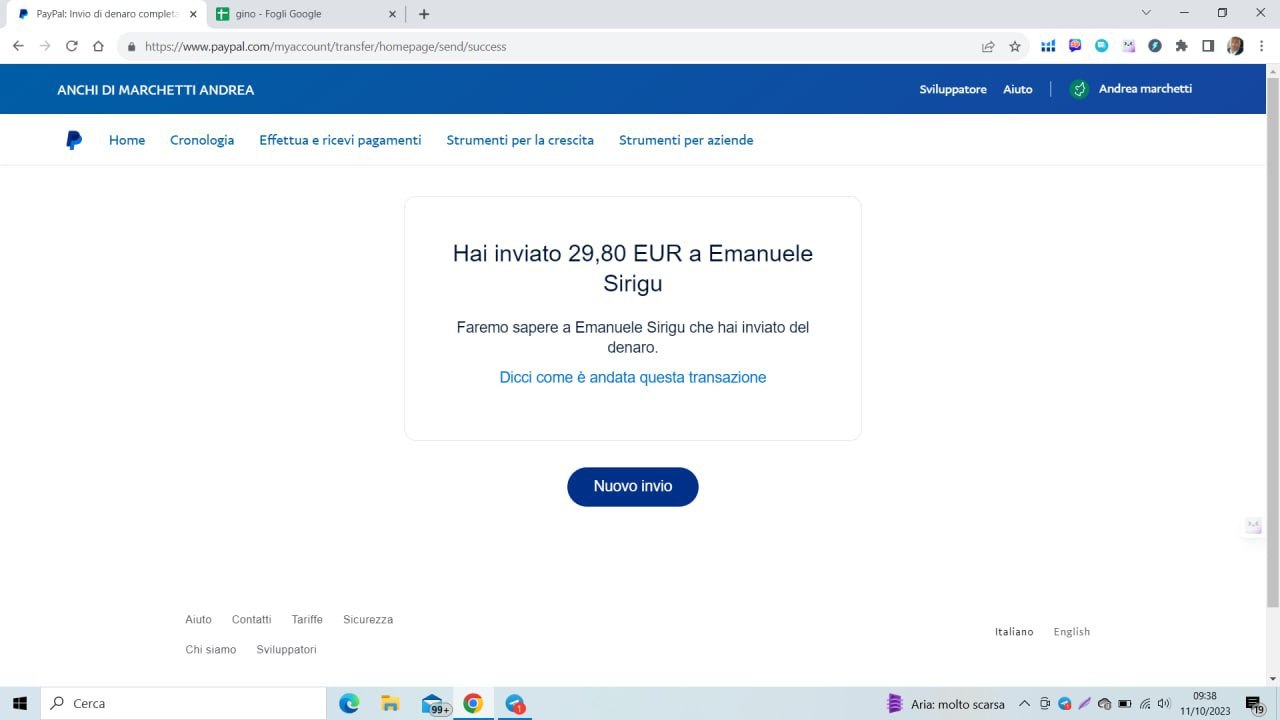Open the Chrome extensions puzzle icon
The height and width of the screenshot is (720, 1280).
coord(1181,46)
